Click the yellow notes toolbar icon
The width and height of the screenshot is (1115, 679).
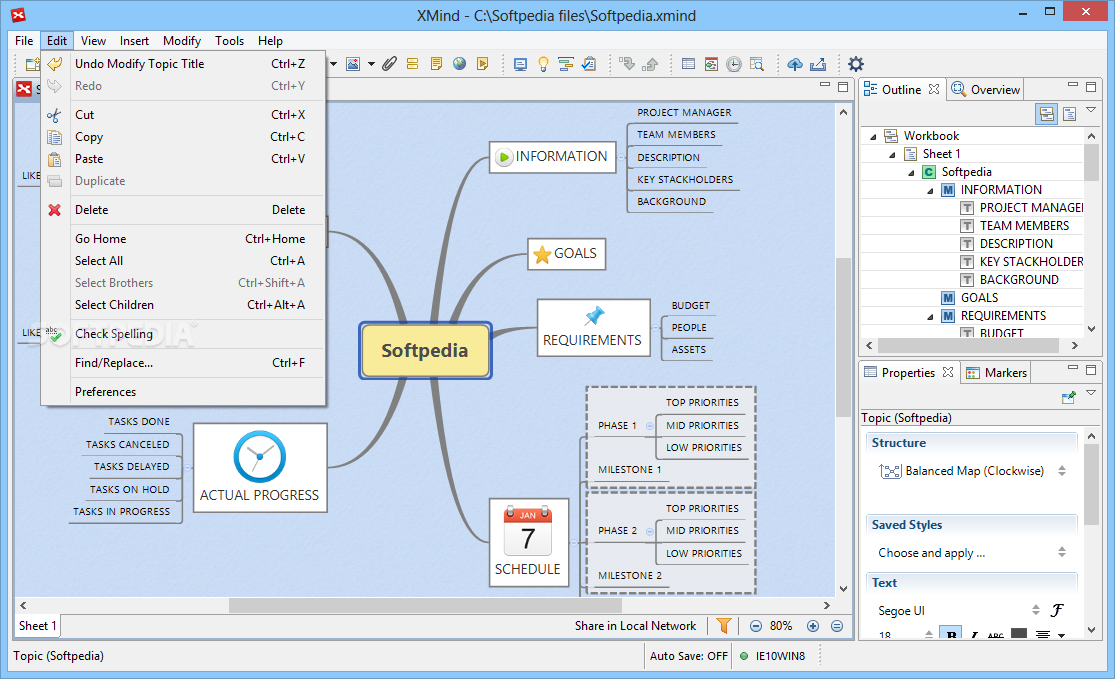[x=436, y=64]
